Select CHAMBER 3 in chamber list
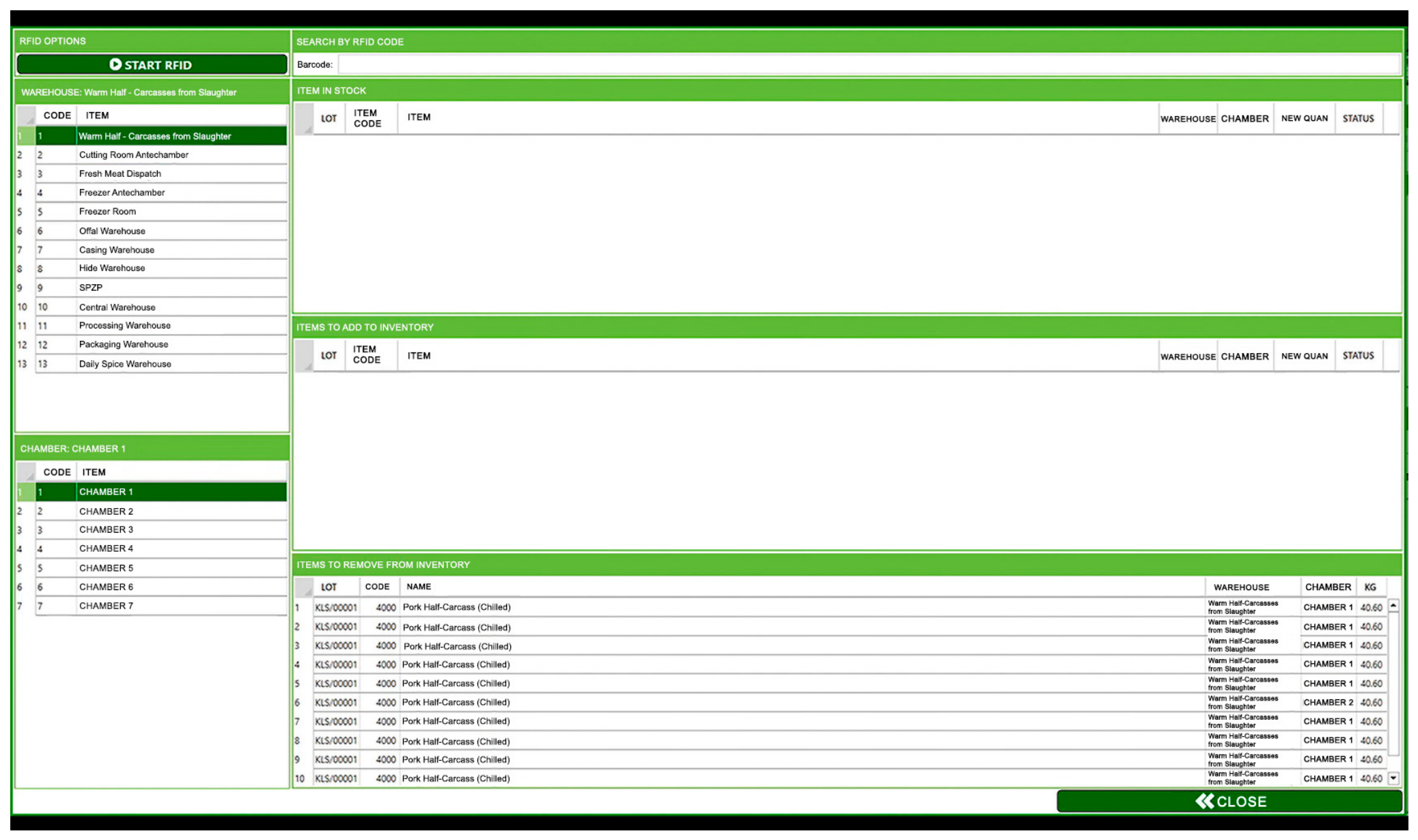Image resolution: width=1418 pixels, height=840 pixels. [152, 530]
